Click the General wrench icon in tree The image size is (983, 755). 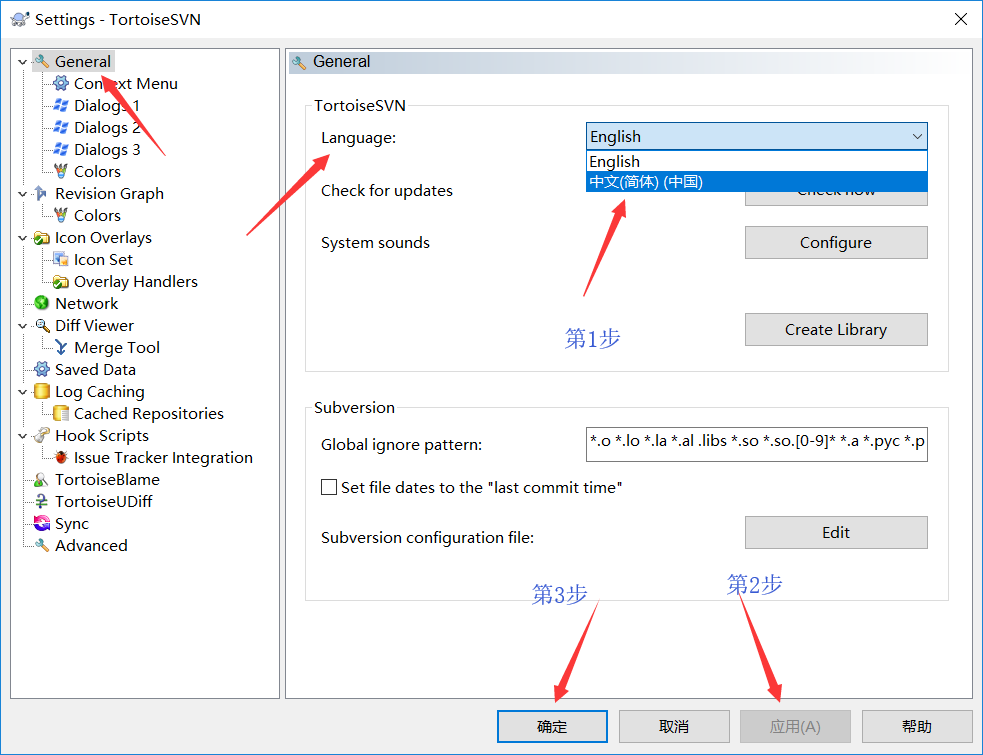click(x=41, y=61)
